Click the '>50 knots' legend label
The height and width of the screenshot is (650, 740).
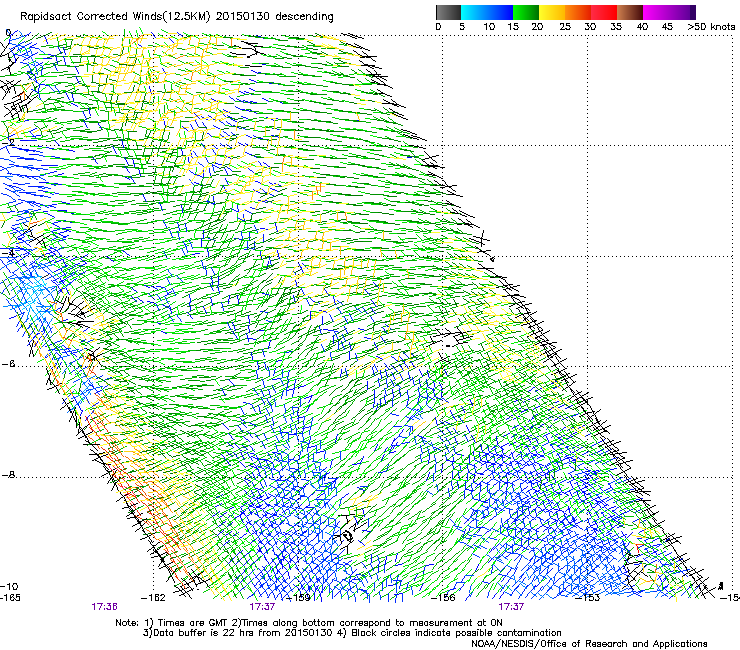pyautogui.click(x=711, y=26)
